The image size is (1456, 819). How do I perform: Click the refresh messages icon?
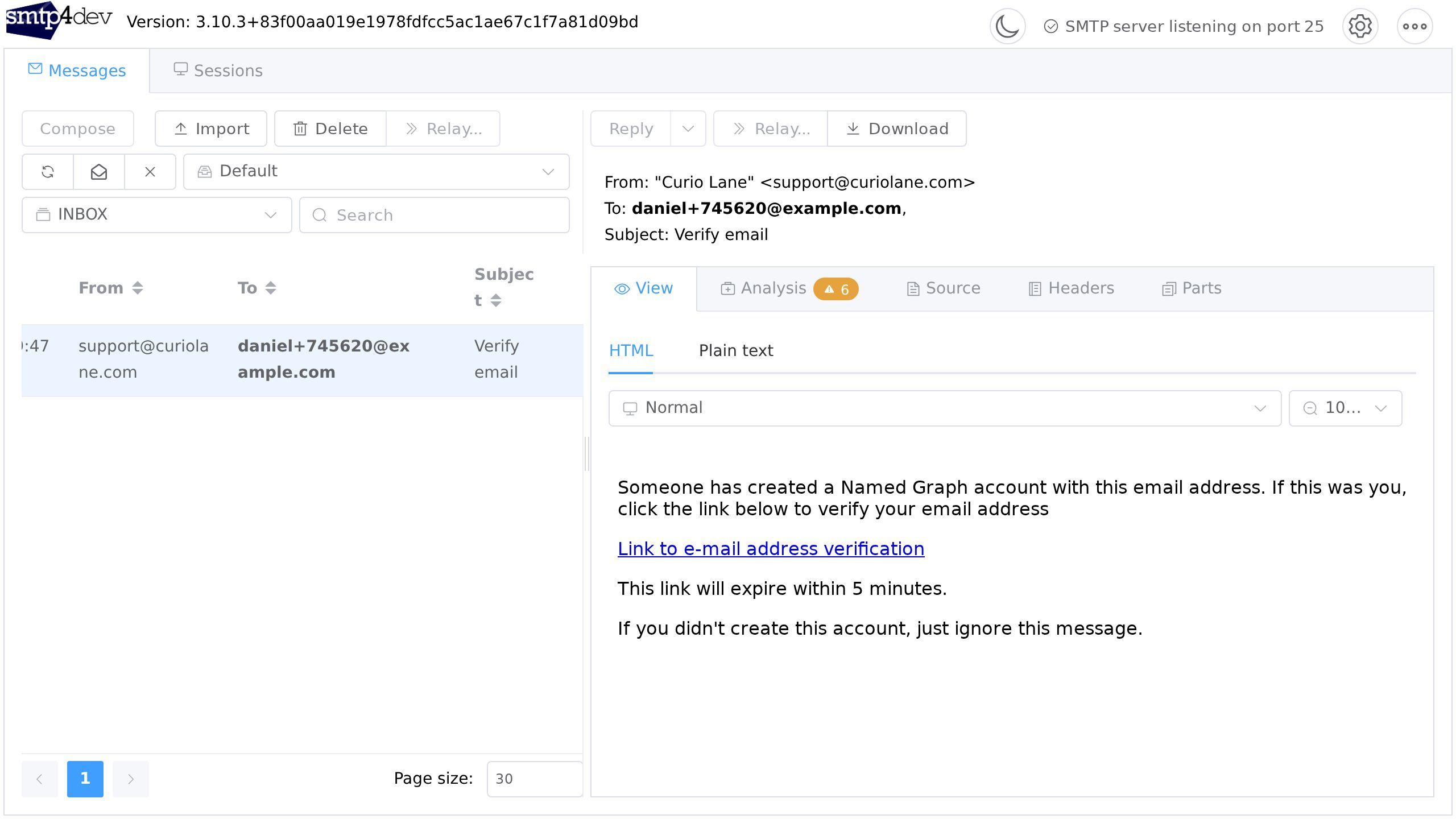point(48,172)
